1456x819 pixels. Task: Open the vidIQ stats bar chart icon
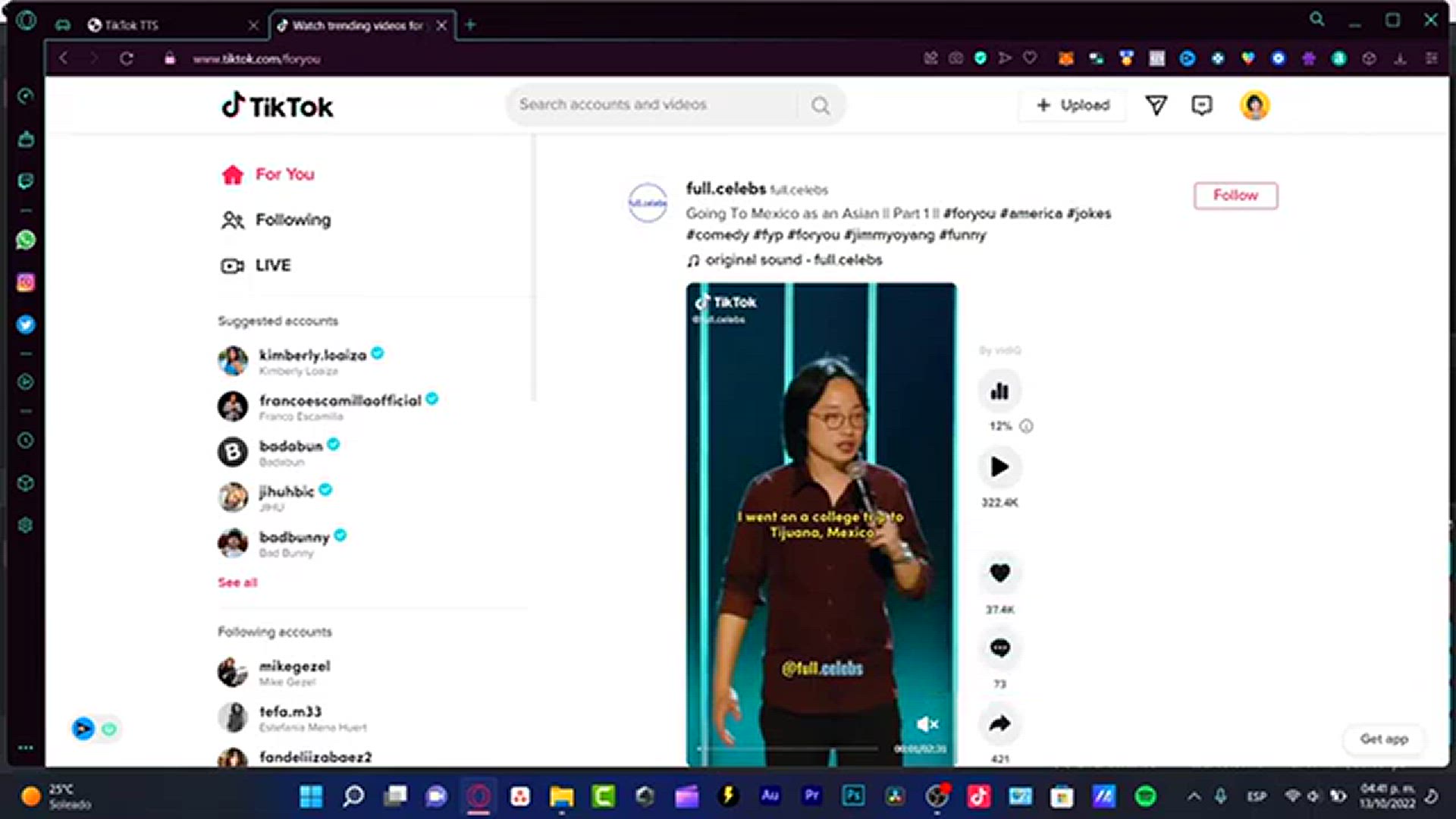1000,391
